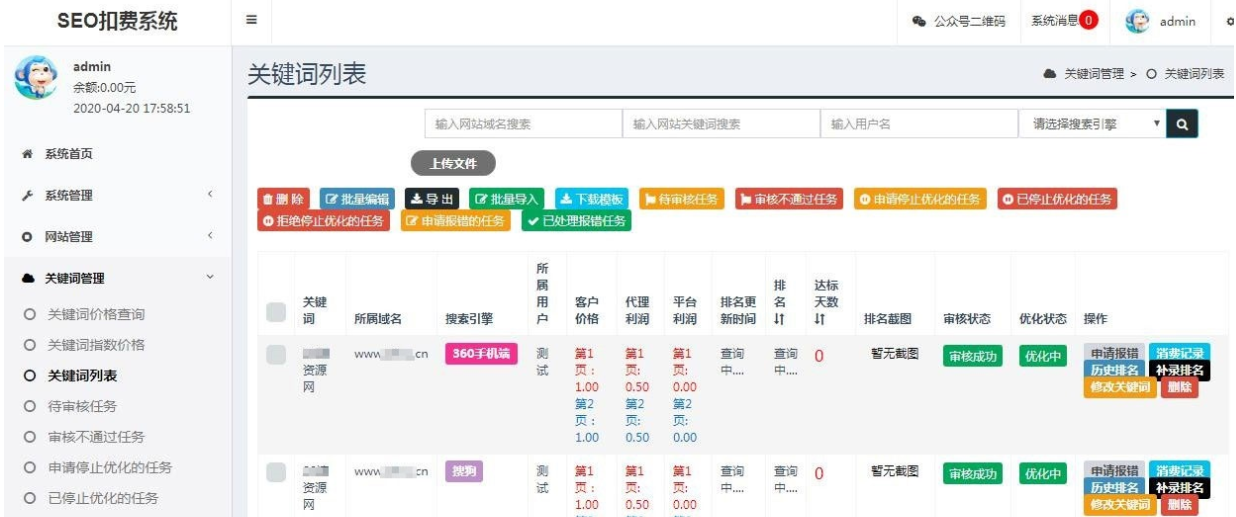Open 申请停止优化的任务 in the sidebar
This screenshot has height=517, width=1236.
[110, 467]
